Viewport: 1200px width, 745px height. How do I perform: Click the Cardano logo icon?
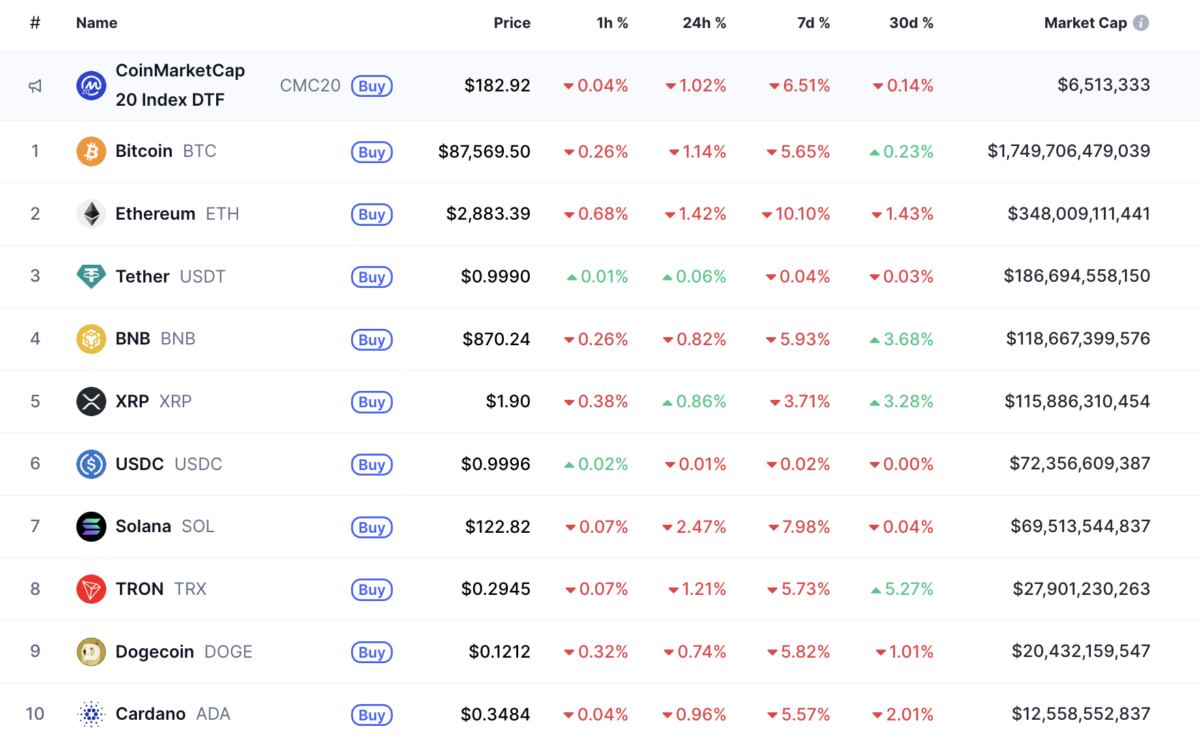coord(91,714)
